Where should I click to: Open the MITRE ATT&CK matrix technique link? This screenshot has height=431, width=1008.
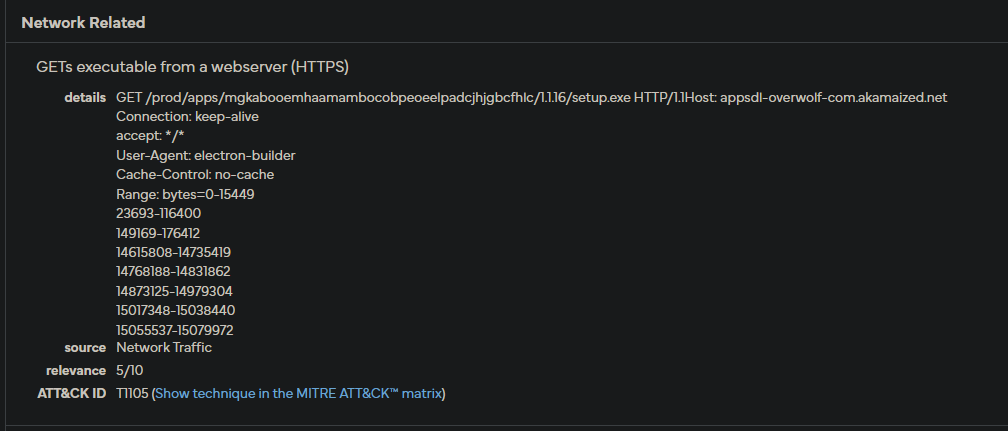[297, 394]
